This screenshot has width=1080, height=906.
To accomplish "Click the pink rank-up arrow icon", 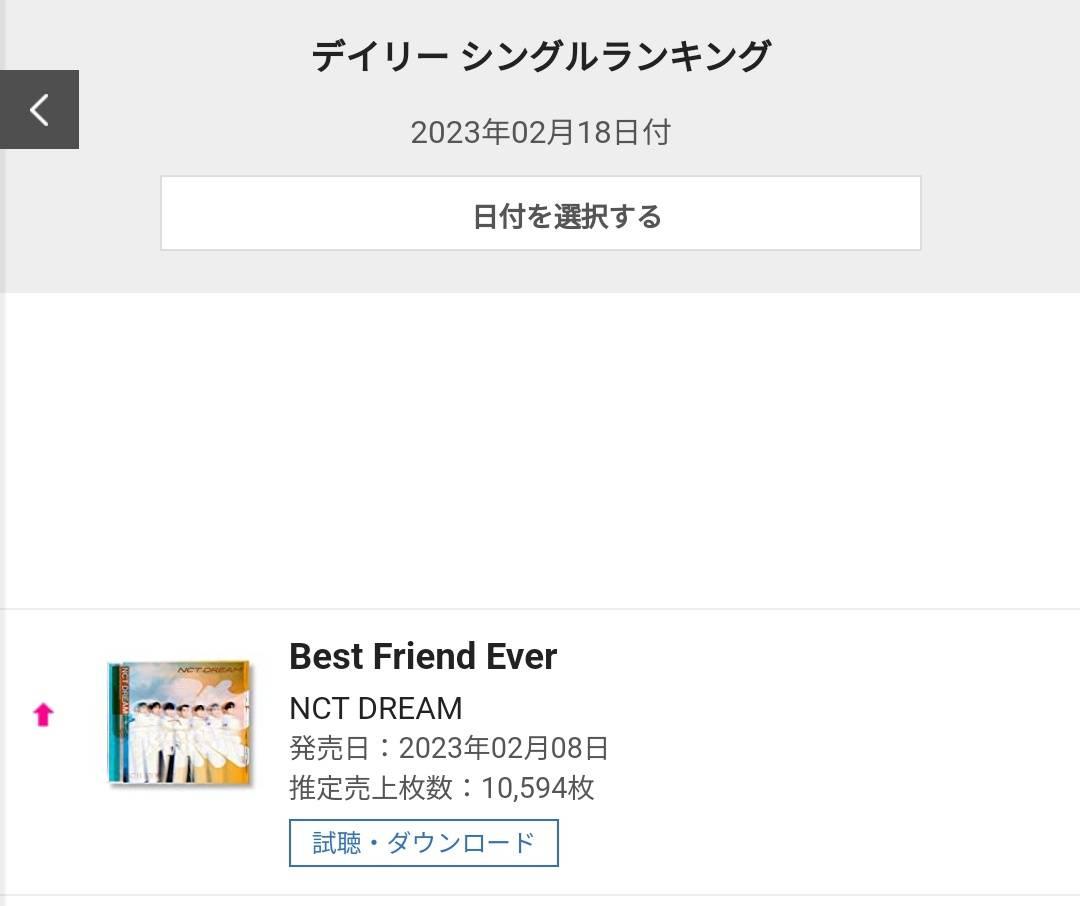I will (43, 714).
